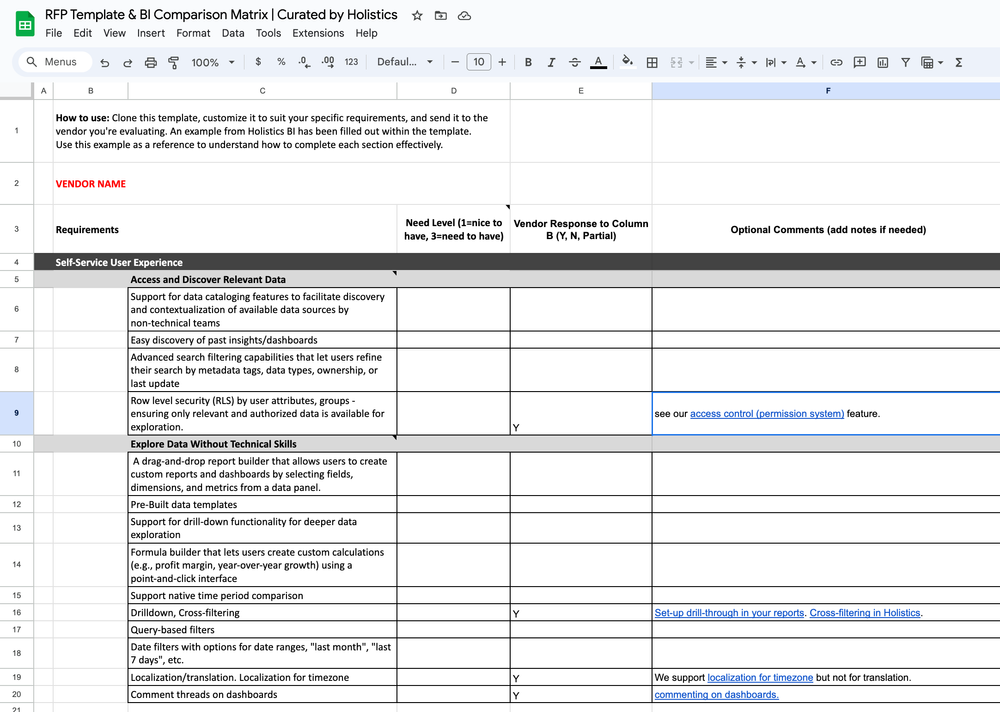Apply currency format with the dollar icon
Screen dimensions: 1000x712
coord(257,61)
